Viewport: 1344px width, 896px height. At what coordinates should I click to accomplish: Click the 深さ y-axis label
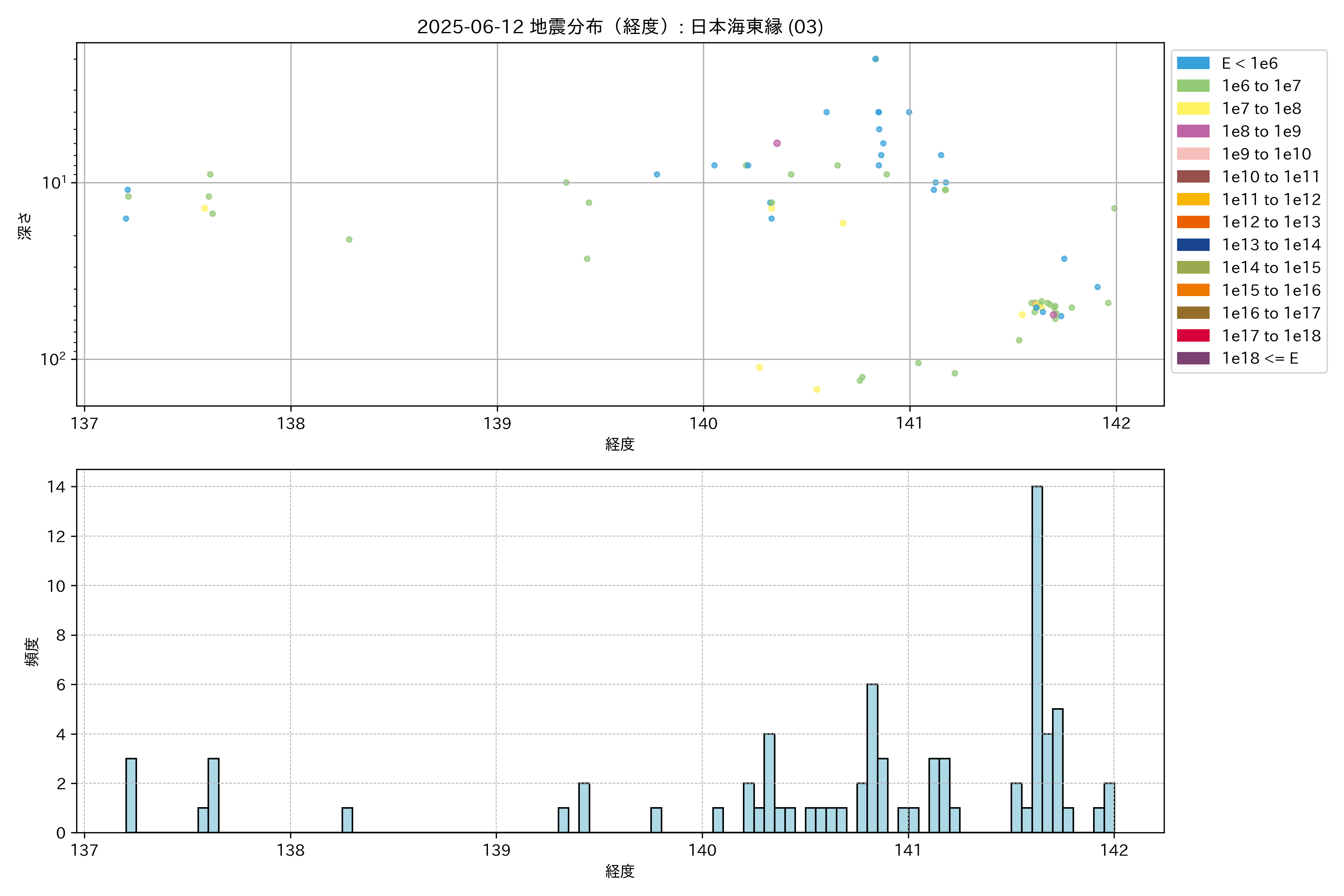click(x=25, y=226)
